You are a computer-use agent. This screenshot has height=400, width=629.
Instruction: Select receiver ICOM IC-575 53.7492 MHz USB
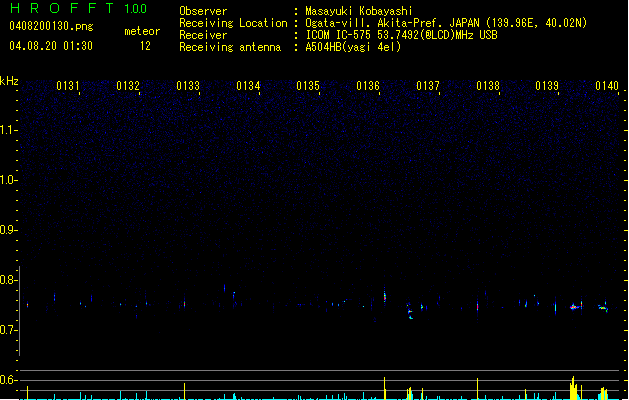coord(402,35)
